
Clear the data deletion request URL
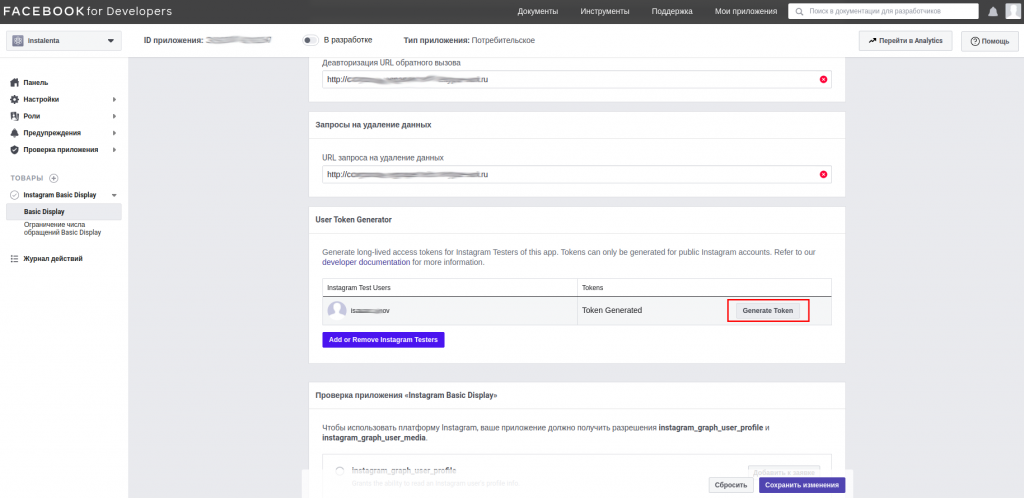823,174
